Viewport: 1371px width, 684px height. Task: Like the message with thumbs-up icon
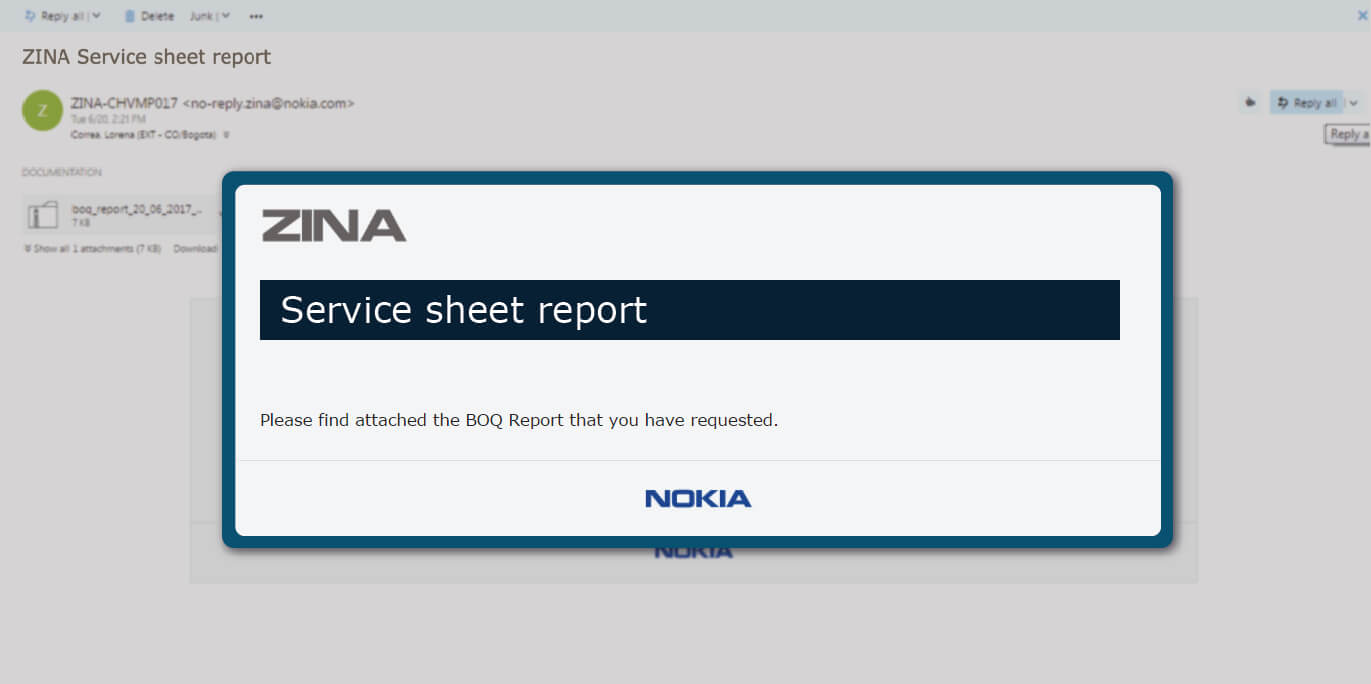(1249, 103)
